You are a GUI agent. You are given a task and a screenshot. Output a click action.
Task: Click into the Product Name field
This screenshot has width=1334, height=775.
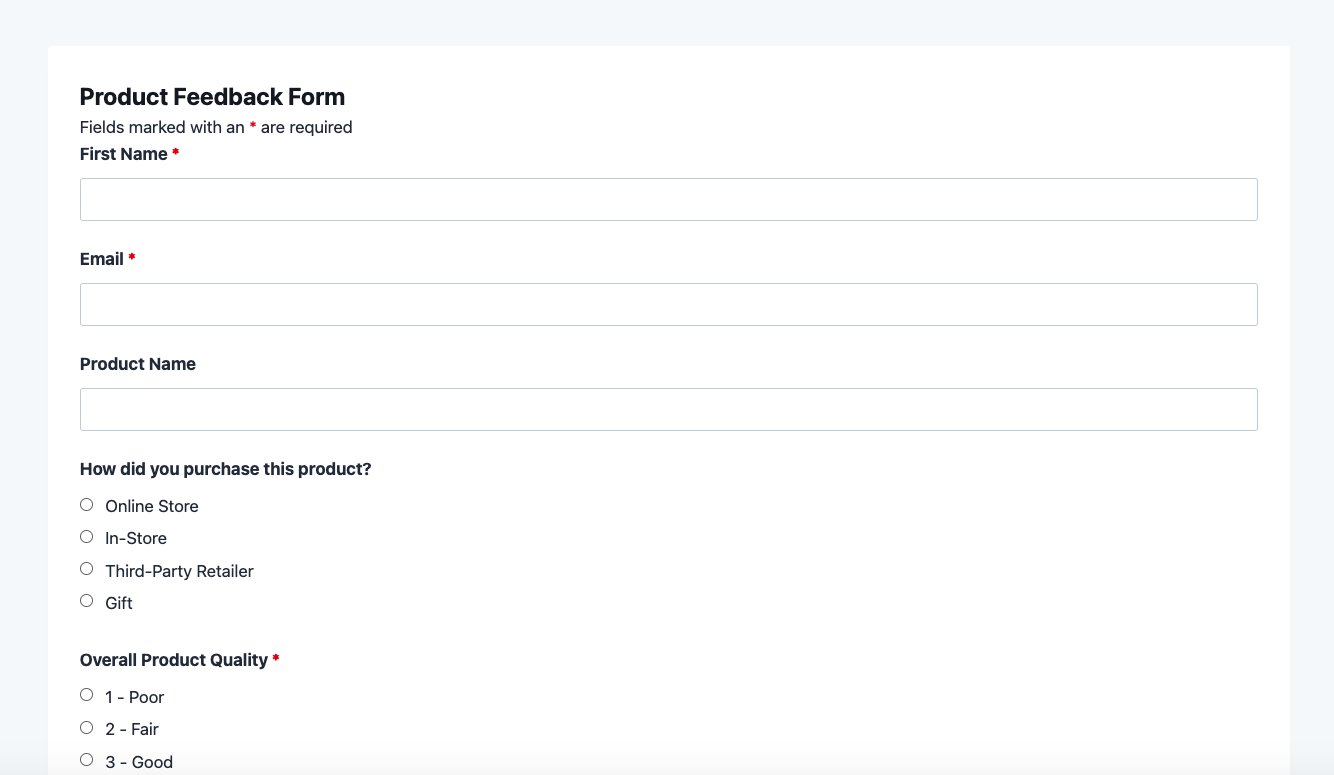(x=668, y=409)
